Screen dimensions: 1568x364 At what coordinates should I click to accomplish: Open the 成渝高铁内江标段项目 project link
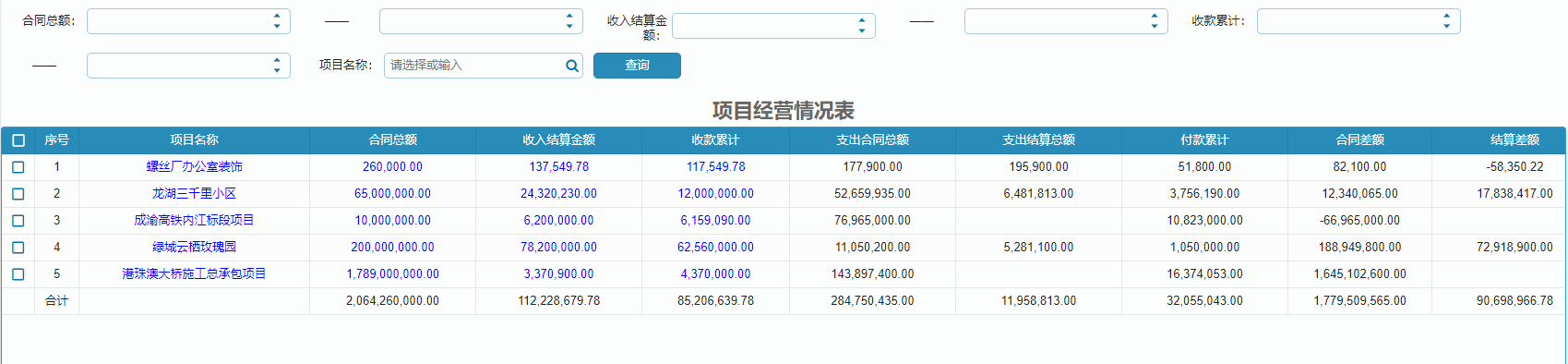click(x=194, y=221)
